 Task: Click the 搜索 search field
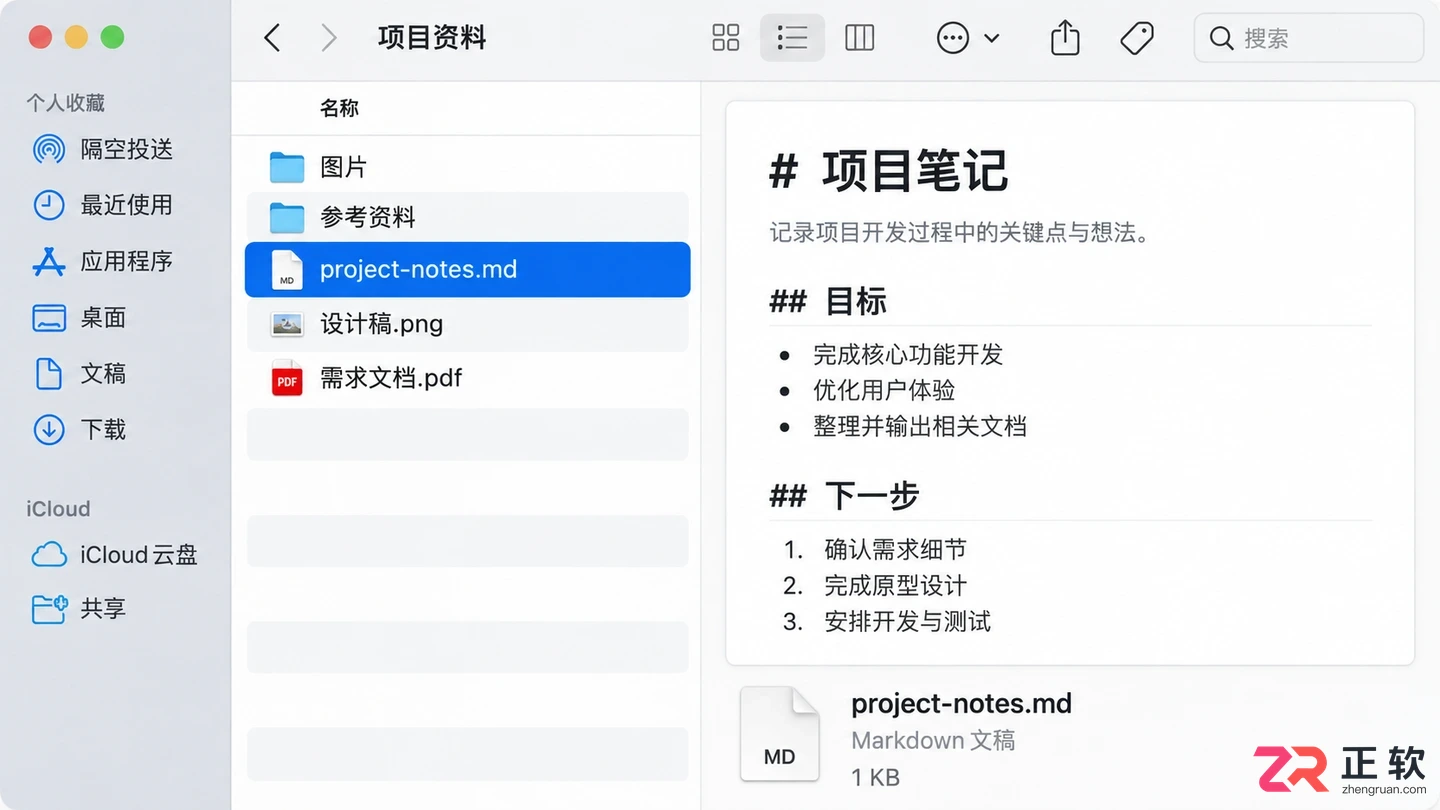point(1308,38)
